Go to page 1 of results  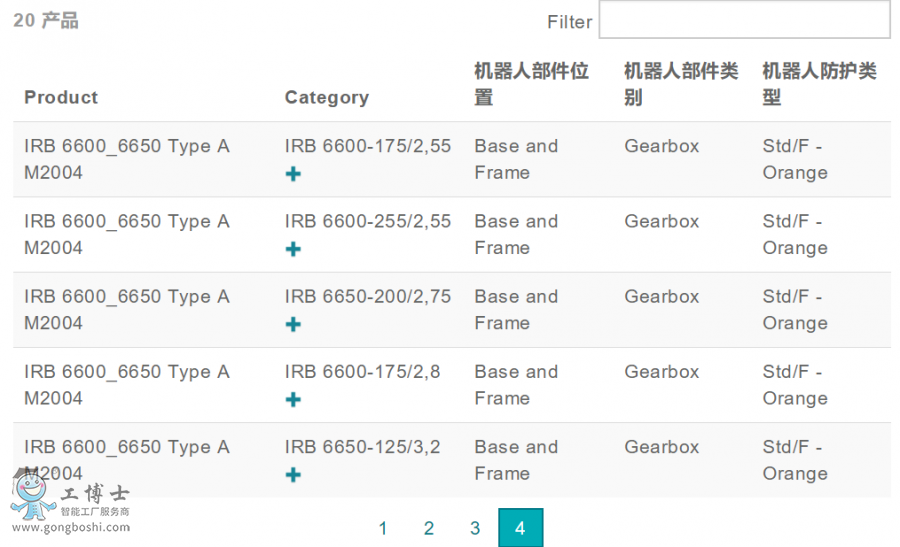pyautogui.click(x=383, y=528)
